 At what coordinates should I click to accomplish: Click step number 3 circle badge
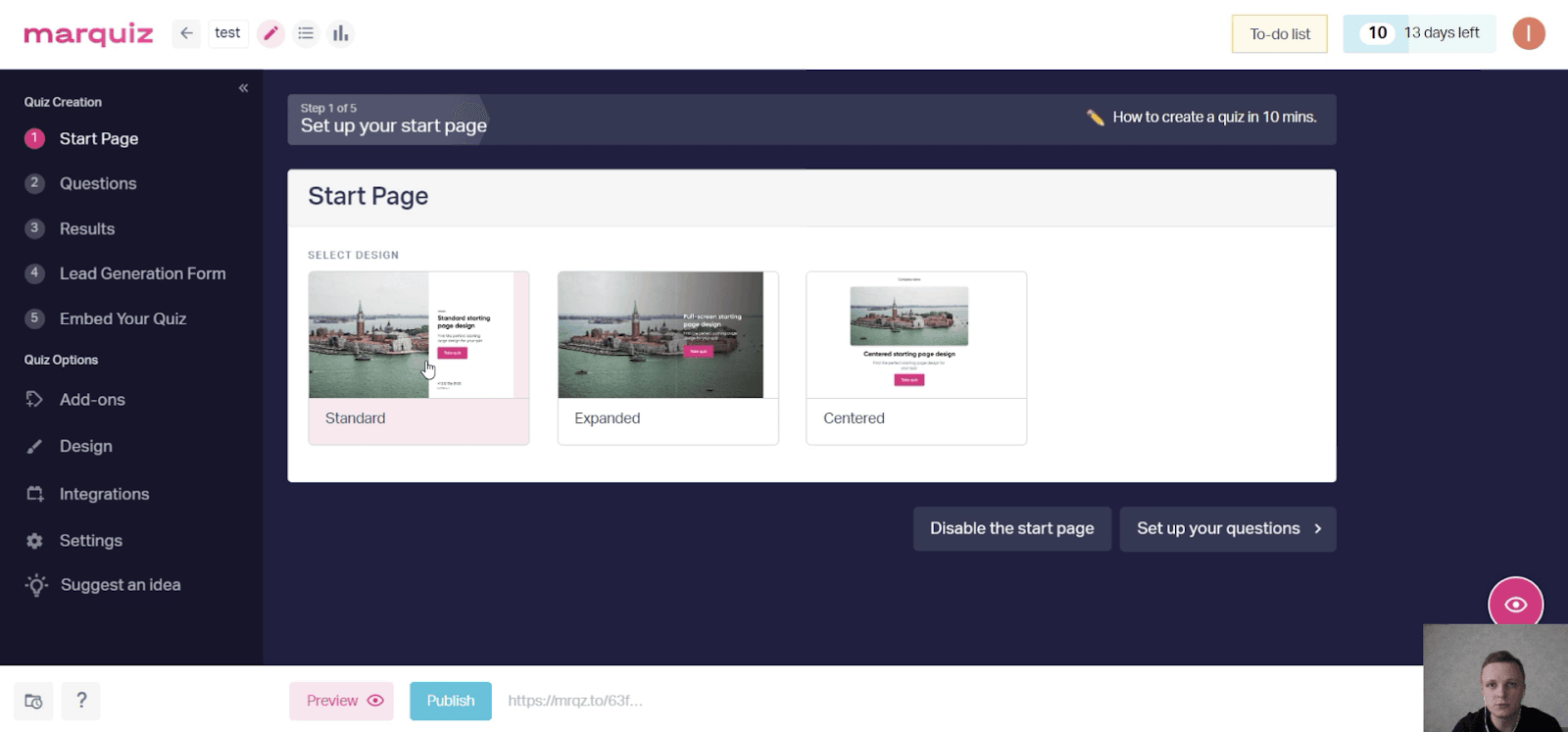click(x=34, y=228)
